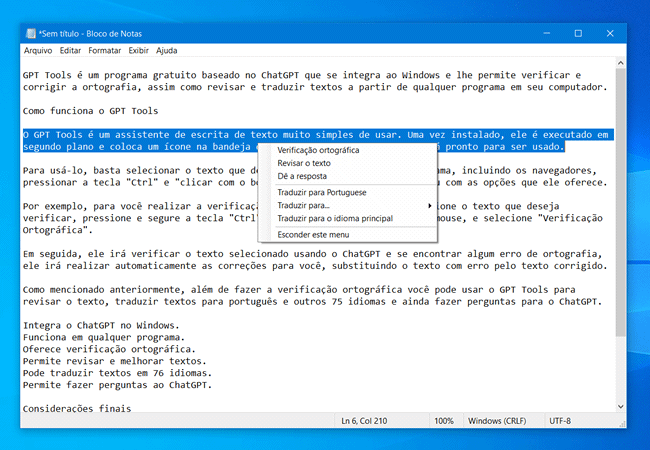Screen dimensions: 650x450
Task: Click the line 'Permite fazer perguntas ao ChatGPT.'
Action: tap(117, 385)
